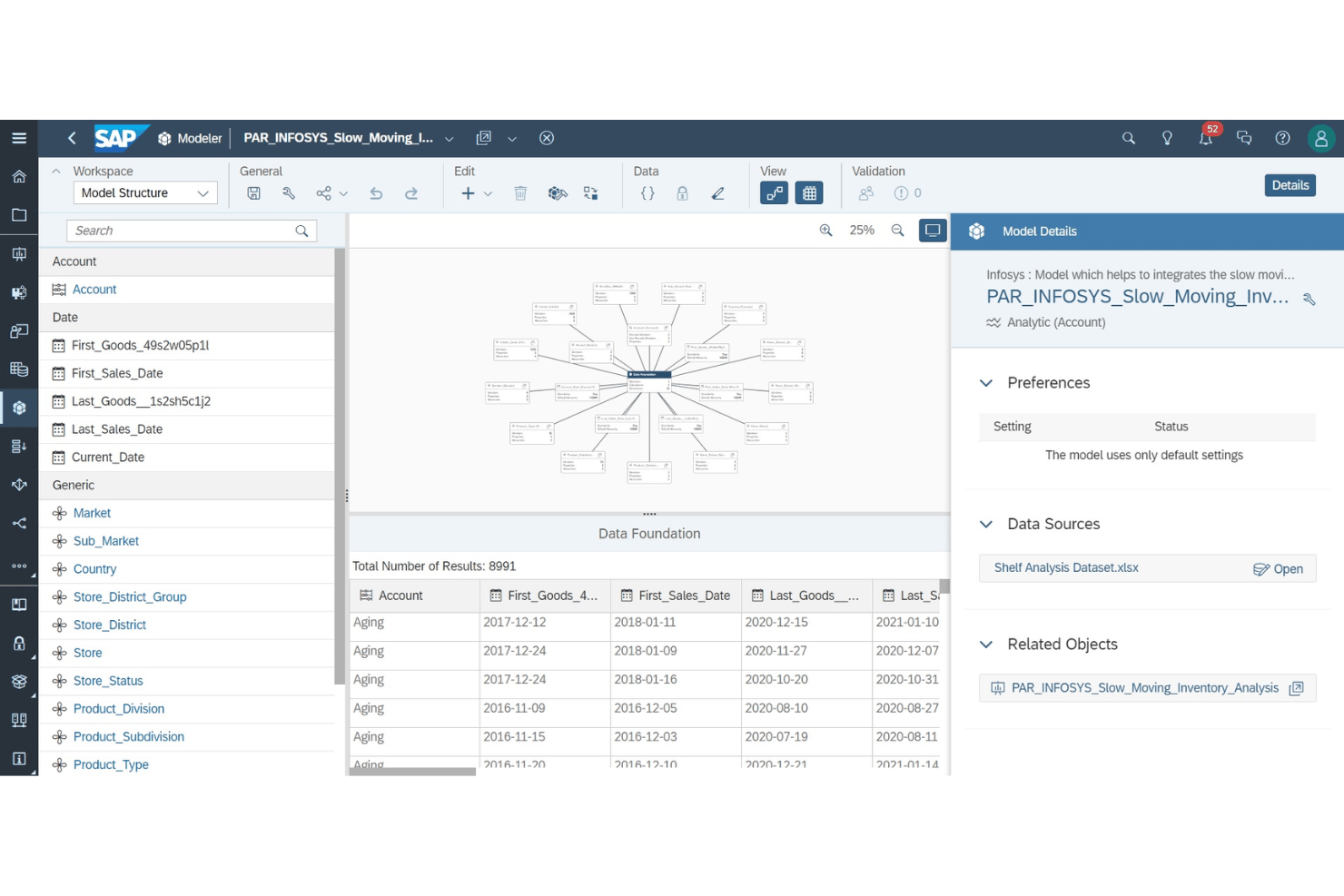The width and height of the screenshot is (1344, 896).
Task: Select the Account dimension link
Action: tap(94, 290)
